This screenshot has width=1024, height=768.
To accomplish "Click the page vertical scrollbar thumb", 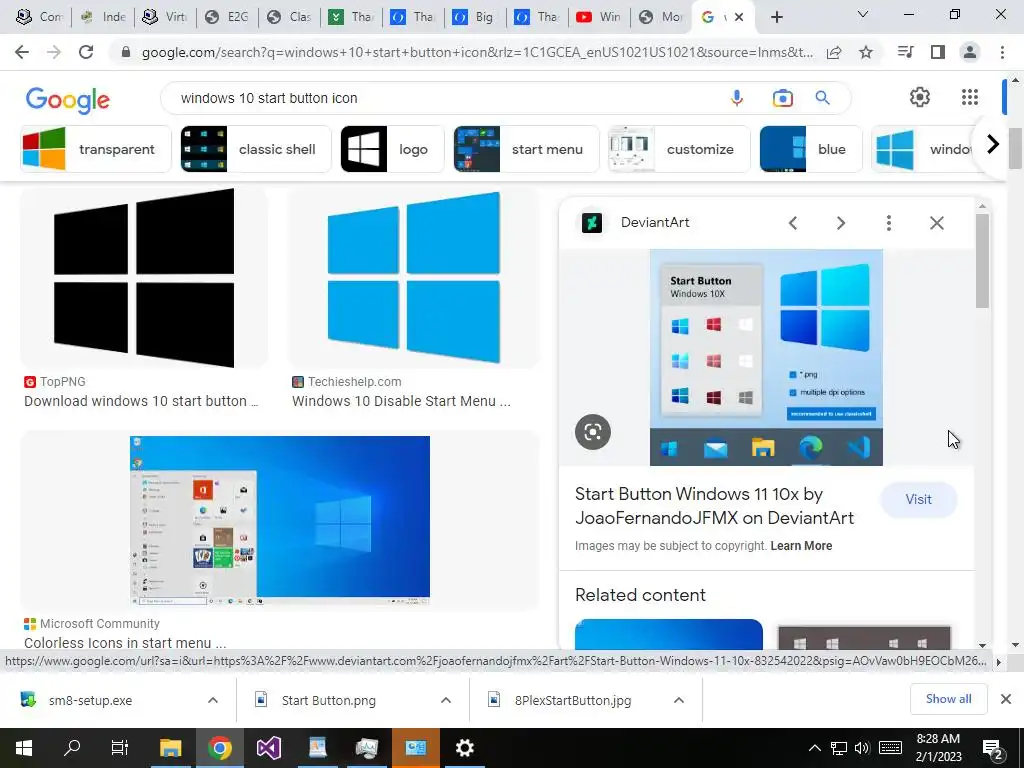I will 1014,149.
